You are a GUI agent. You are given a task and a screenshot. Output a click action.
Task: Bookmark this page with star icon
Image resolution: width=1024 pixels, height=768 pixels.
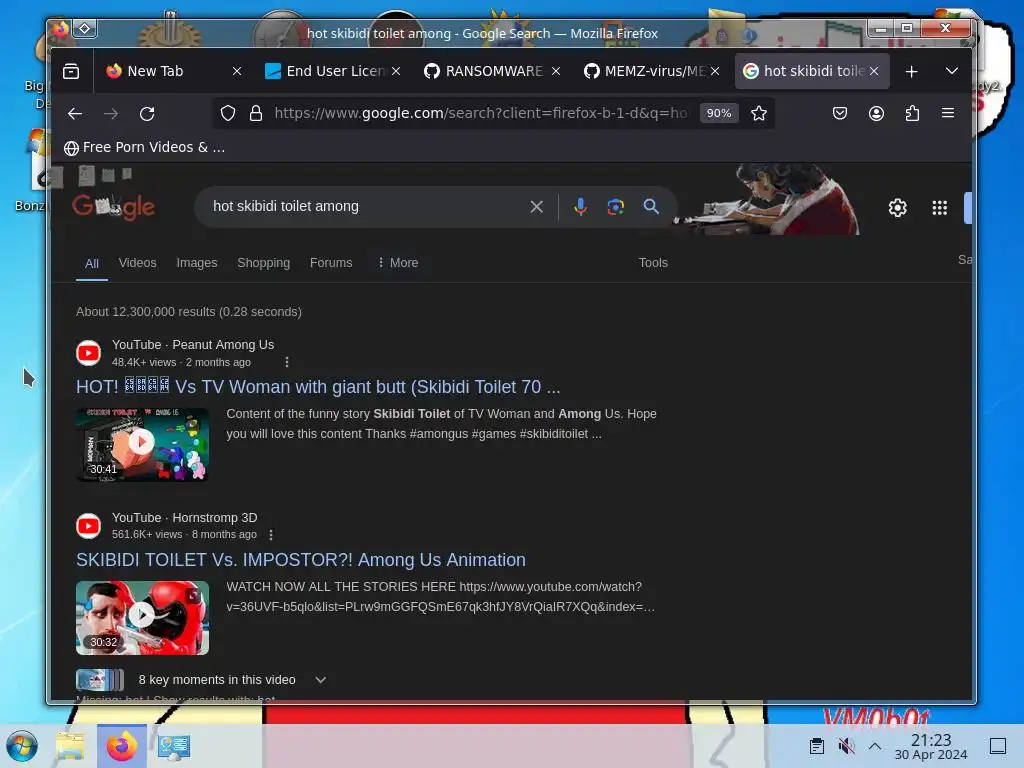[758, 114]
